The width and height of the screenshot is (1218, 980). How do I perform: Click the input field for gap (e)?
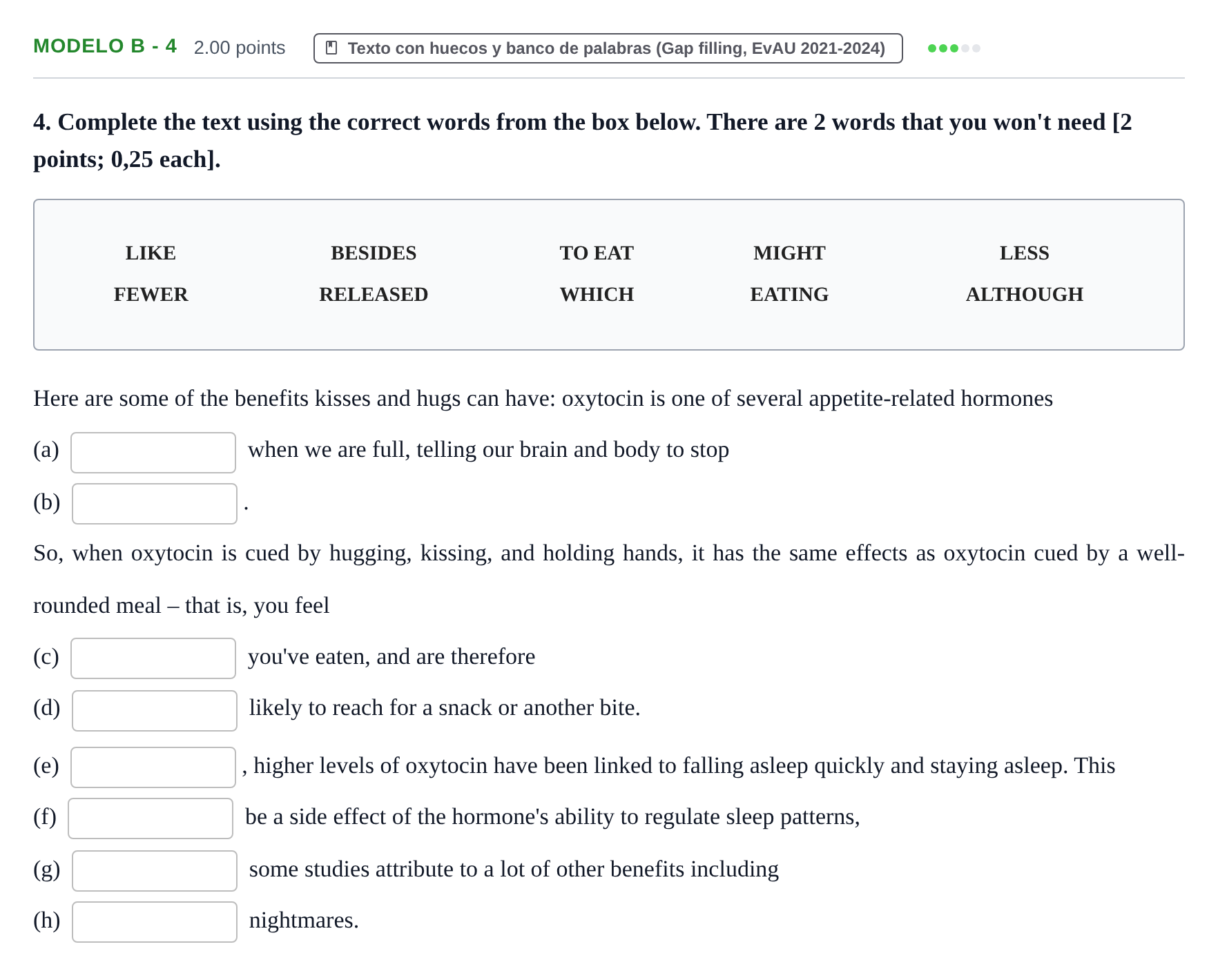pos(153,767)
